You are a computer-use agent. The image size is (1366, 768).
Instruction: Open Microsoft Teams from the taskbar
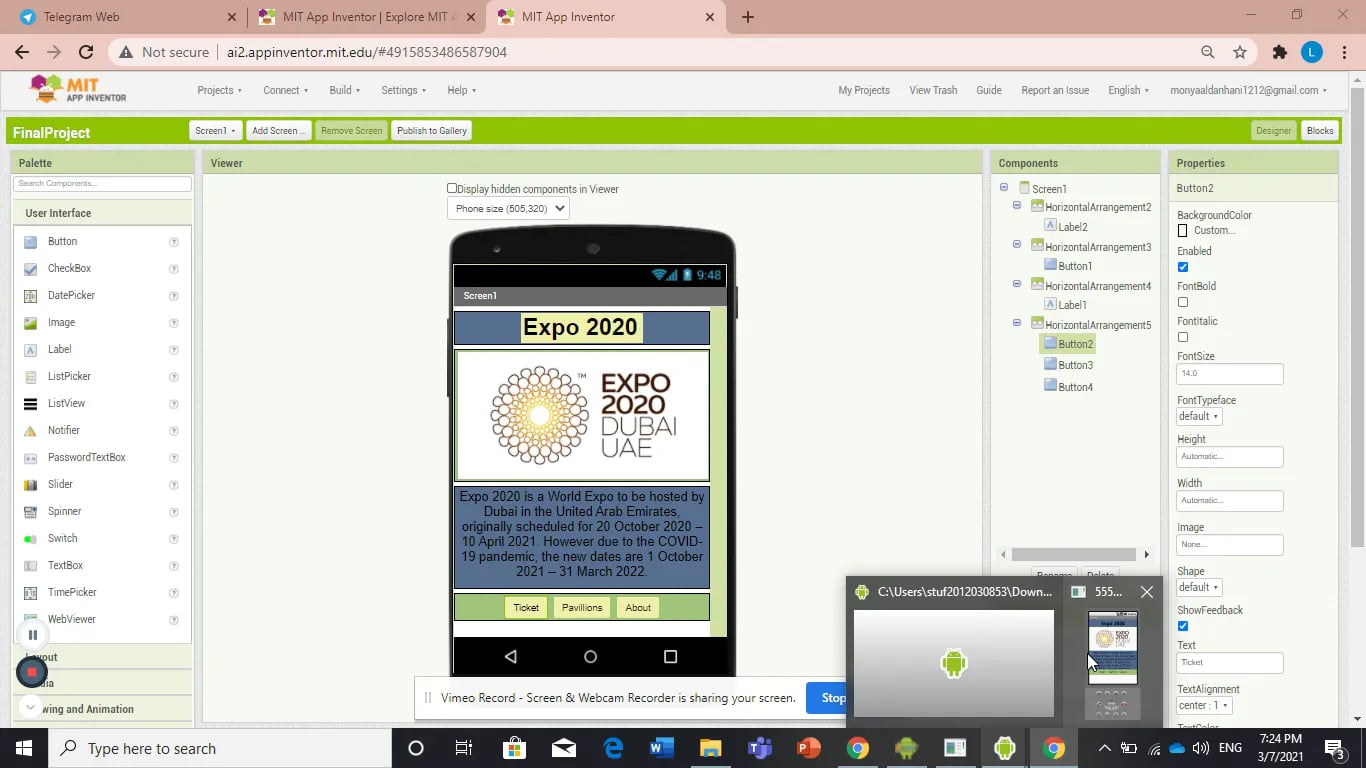pyautogui.click(x=759, y=748)
